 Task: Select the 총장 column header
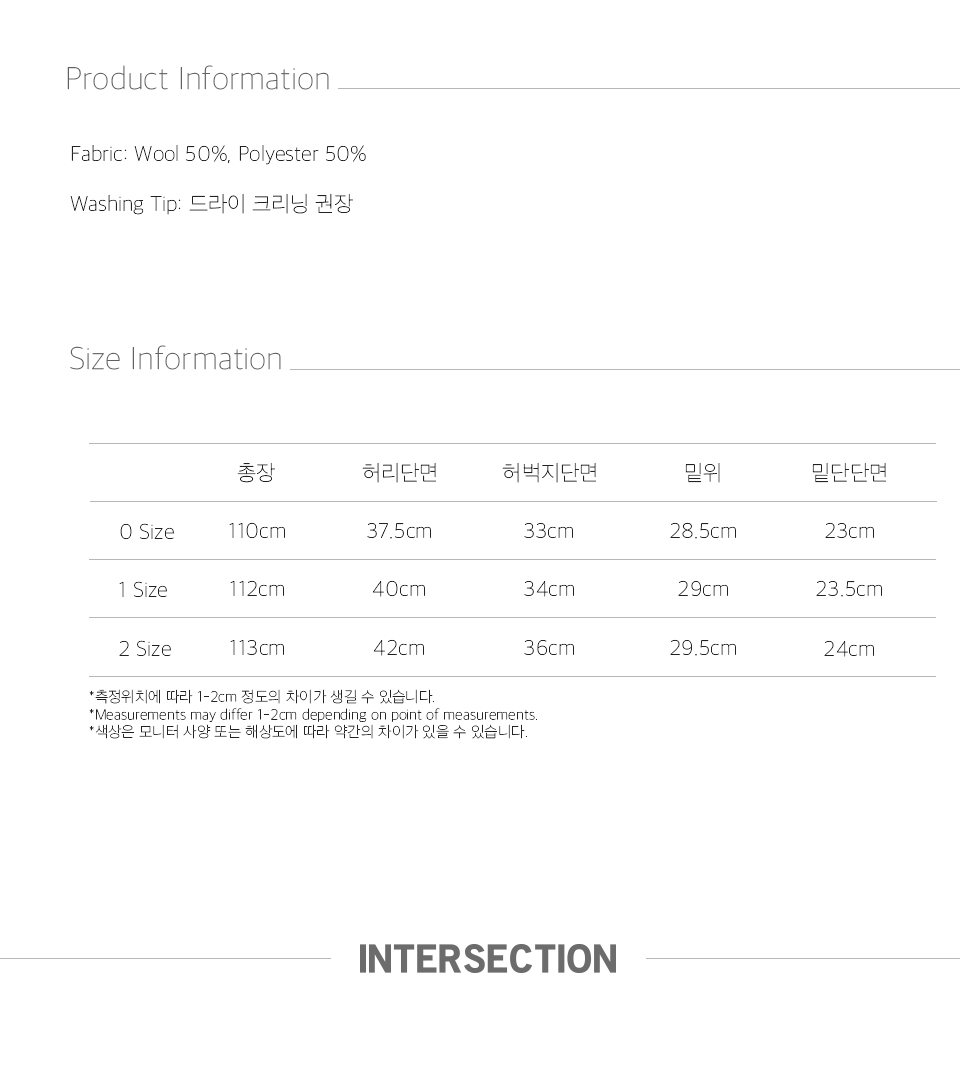[x=256, y=473]
